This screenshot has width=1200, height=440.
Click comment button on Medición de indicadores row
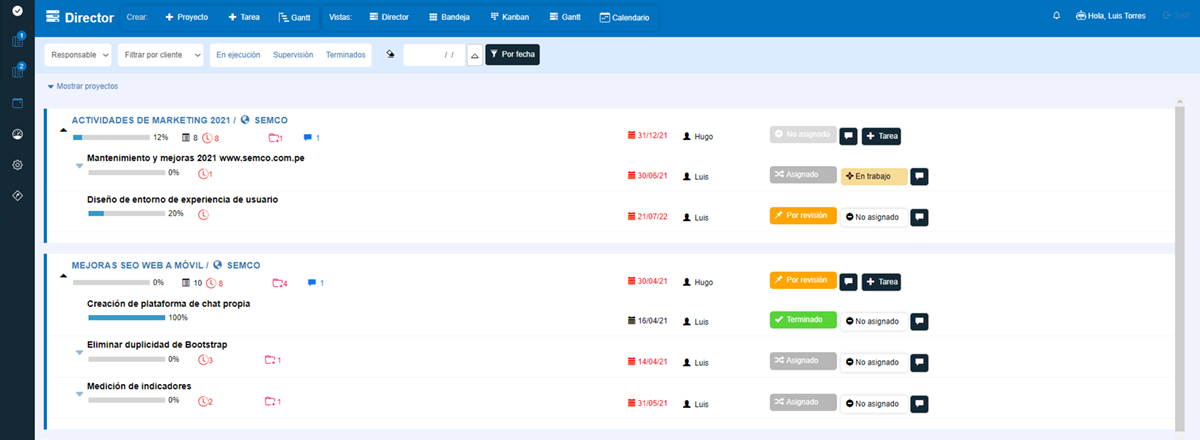[x=920, y=403]
